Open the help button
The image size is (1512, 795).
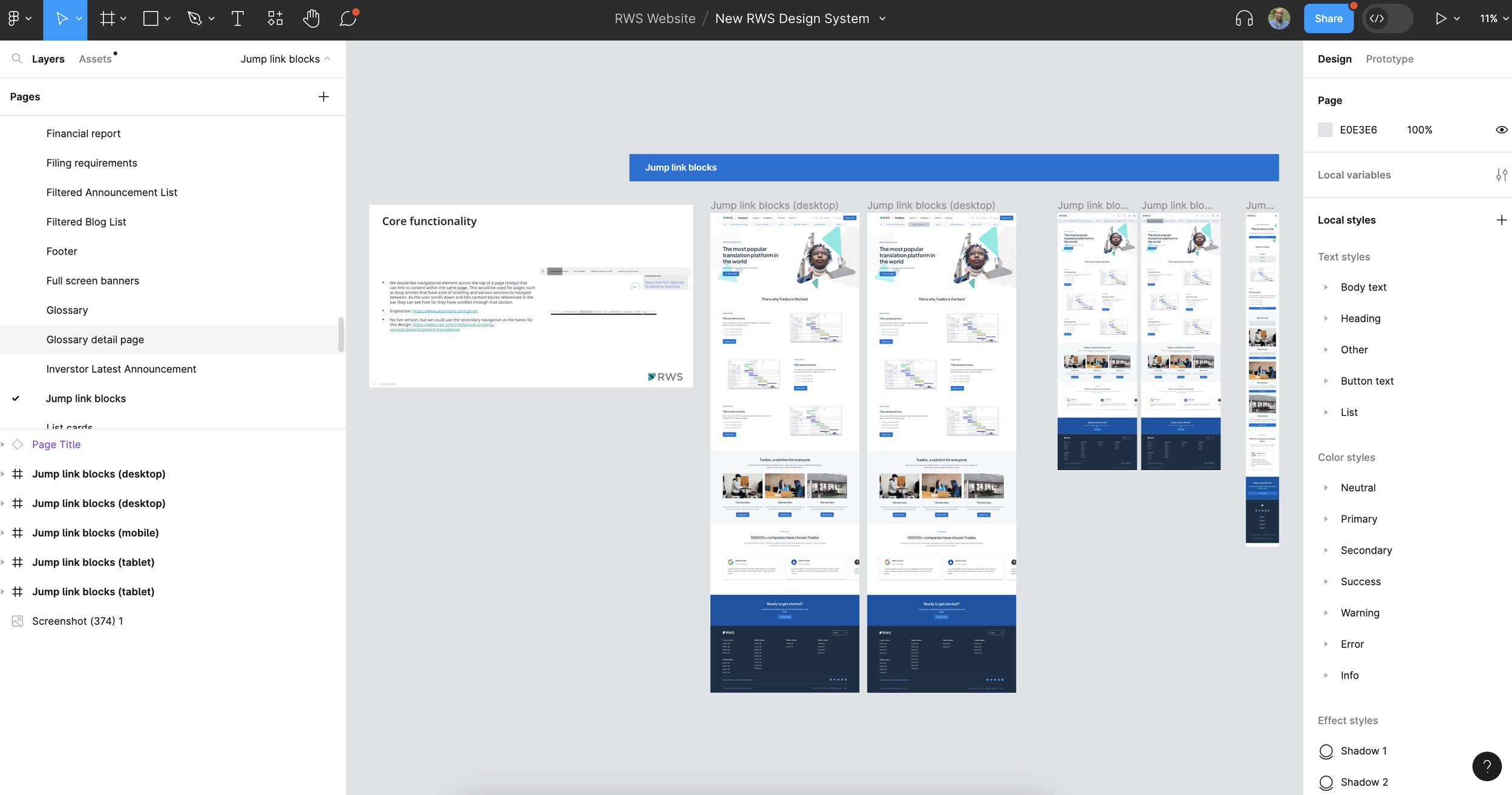click(1487, 767)
